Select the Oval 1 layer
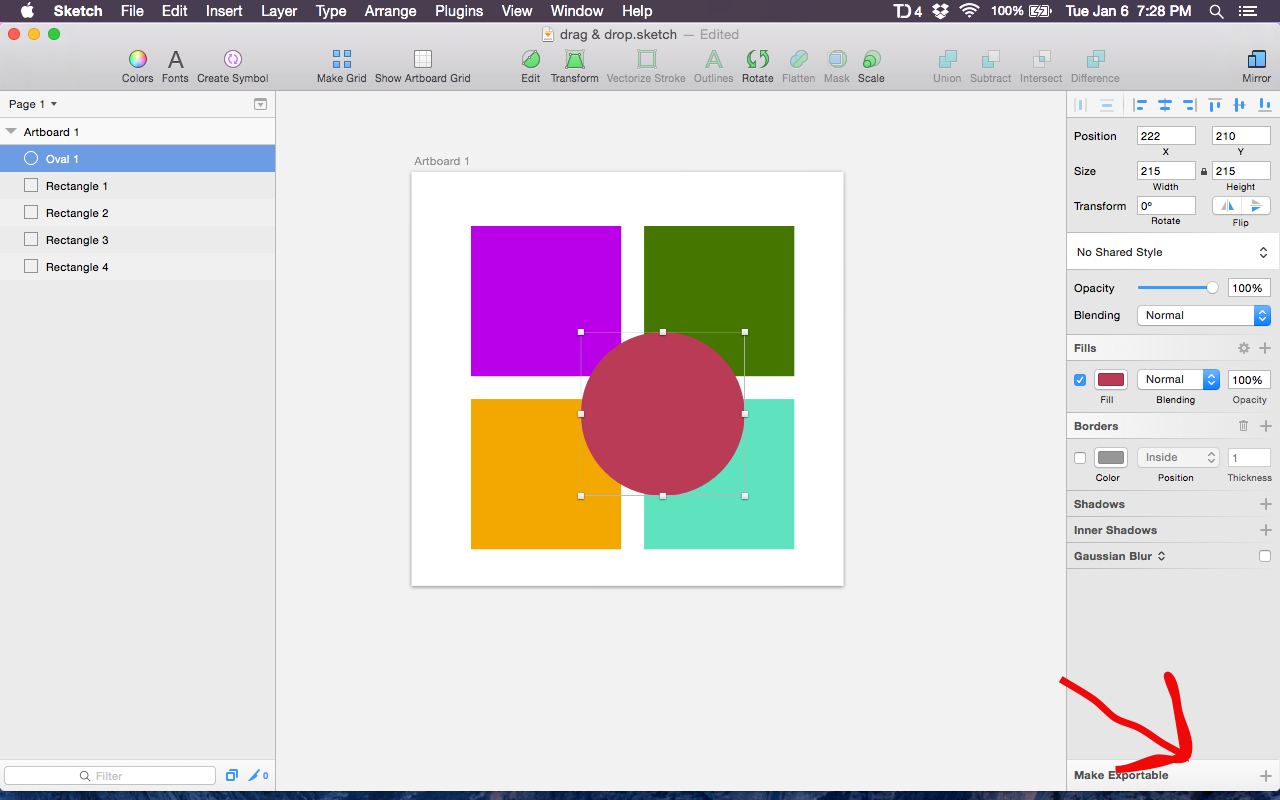The image size is (1280, 800). click(137, 159)
